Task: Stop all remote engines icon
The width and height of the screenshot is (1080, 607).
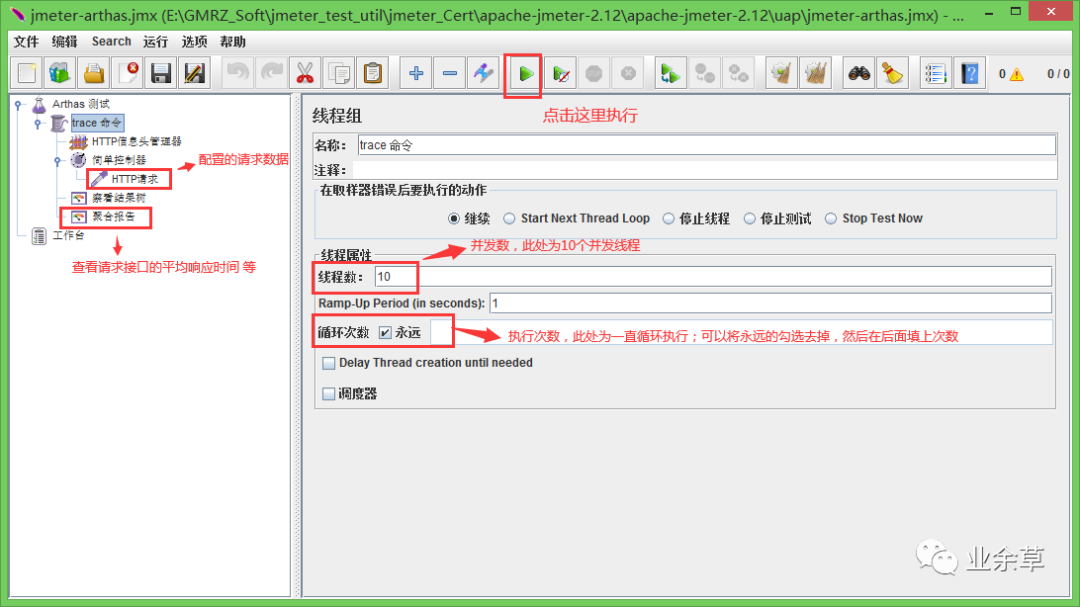Action: pos(704,73)
